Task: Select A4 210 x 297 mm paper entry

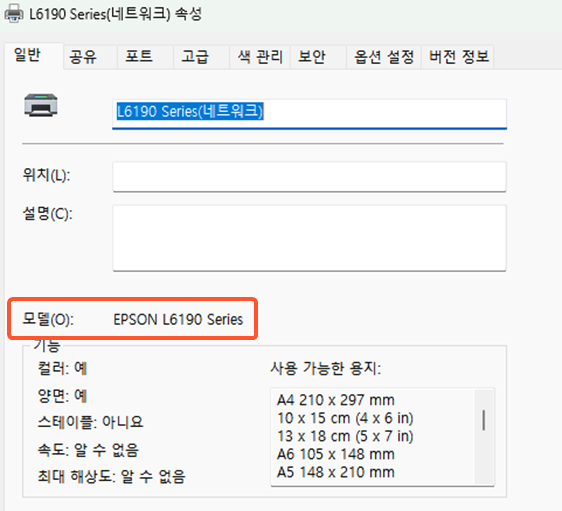Action: point(336,400)
